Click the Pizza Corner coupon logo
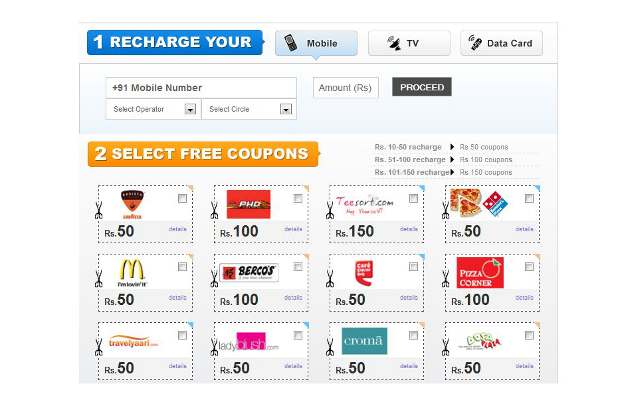Image resolution: width=620 pixels, height=400 pixels. 480,273
